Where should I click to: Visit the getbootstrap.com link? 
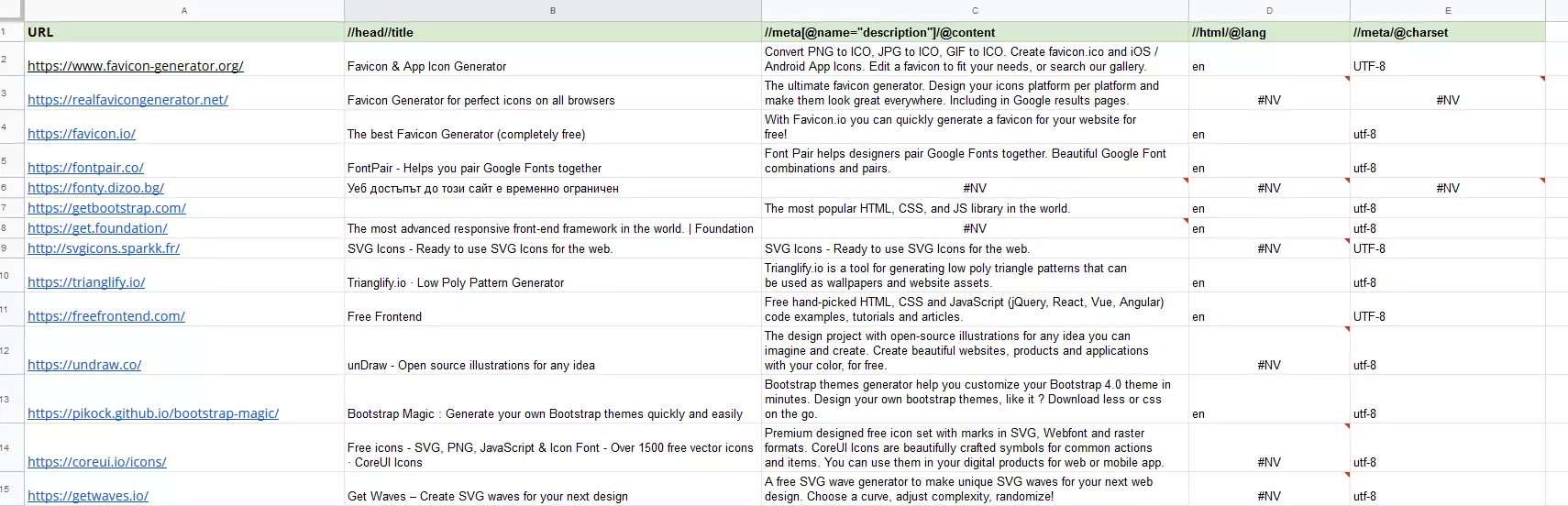point(106,208)
